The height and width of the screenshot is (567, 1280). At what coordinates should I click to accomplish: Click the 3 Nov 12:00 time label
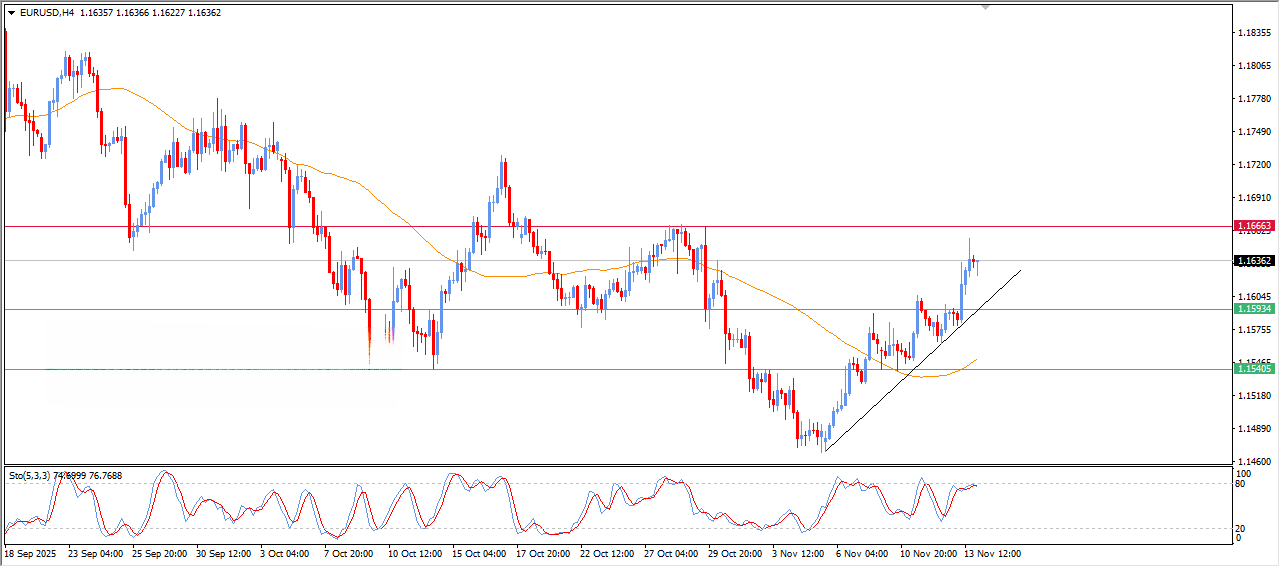[x=796, y=553]
